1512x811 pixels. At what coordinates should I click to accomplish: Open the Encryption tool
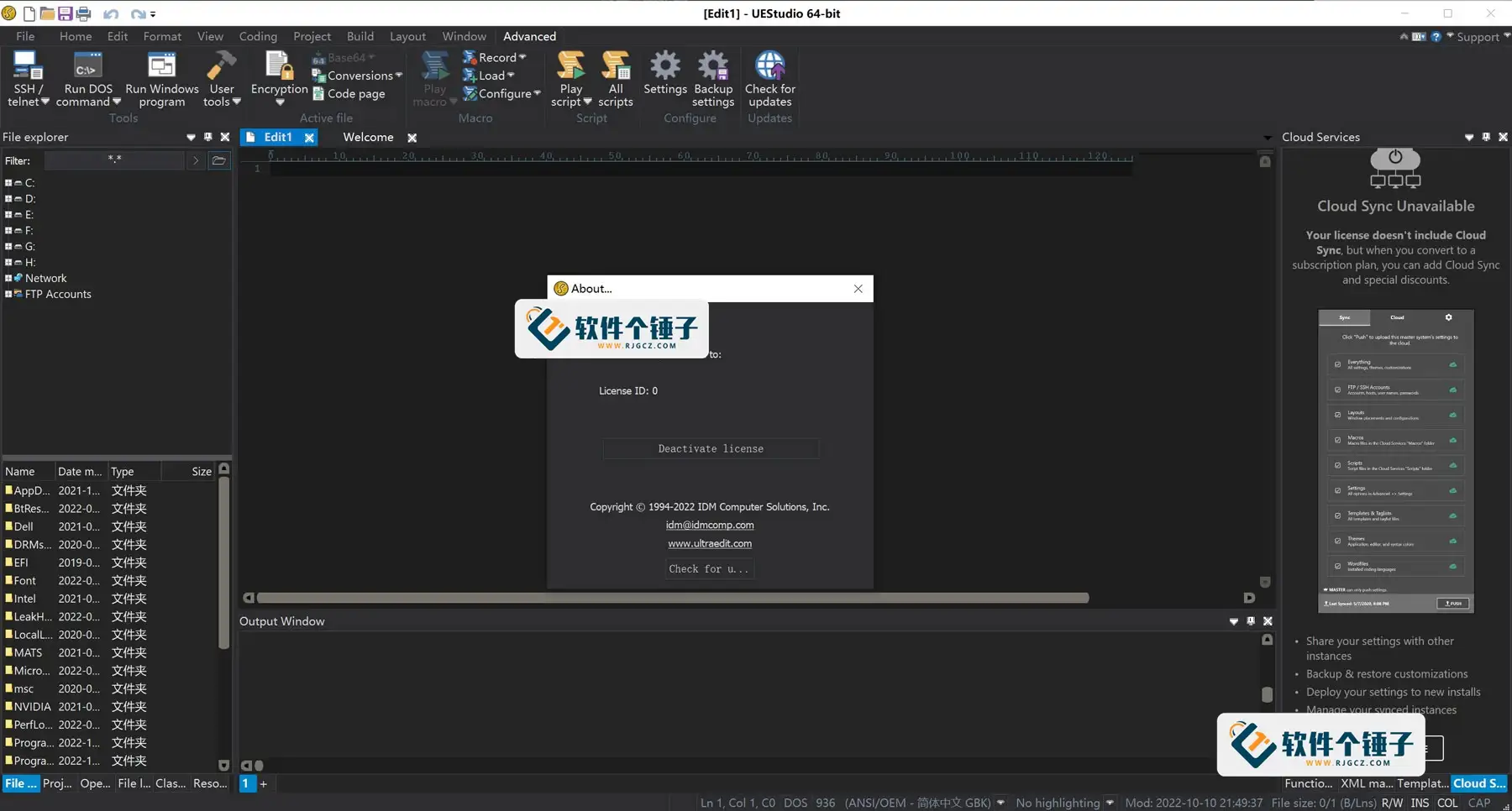pos(279,79)
